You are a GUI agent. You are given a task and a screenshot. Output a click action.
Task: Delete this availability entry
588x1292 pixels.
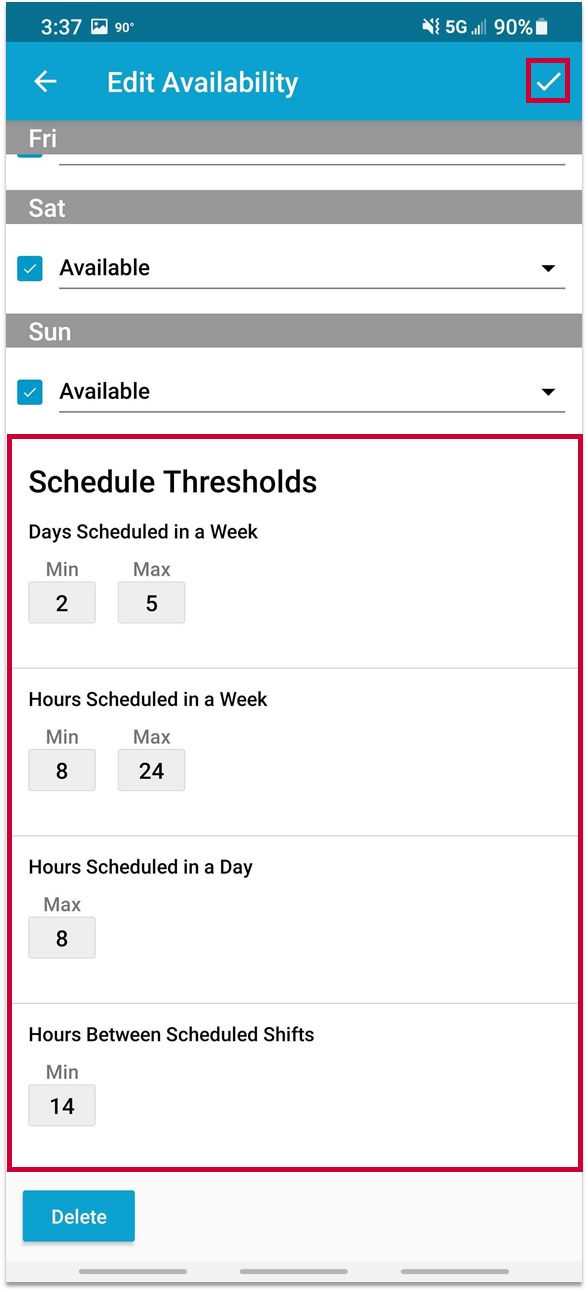tap(79, 1216)
